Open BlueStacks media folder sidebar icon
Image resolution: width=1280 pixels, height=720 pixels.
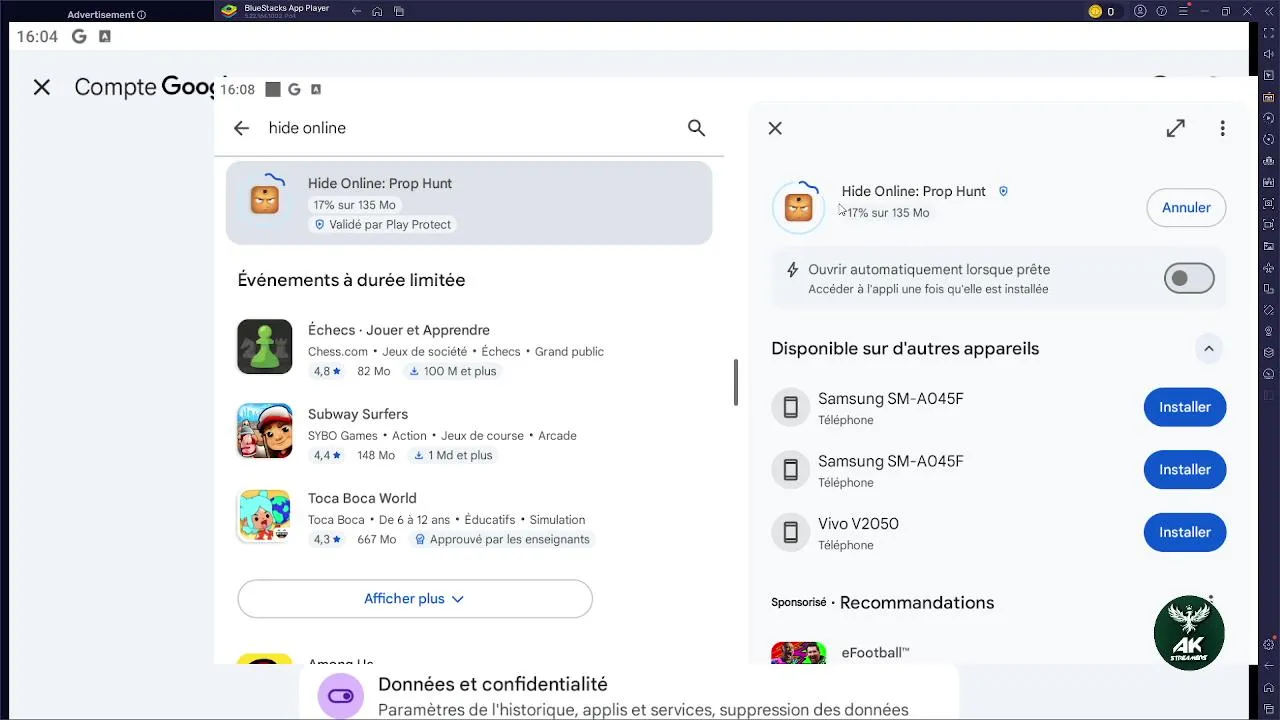(x=1269, y=246)
